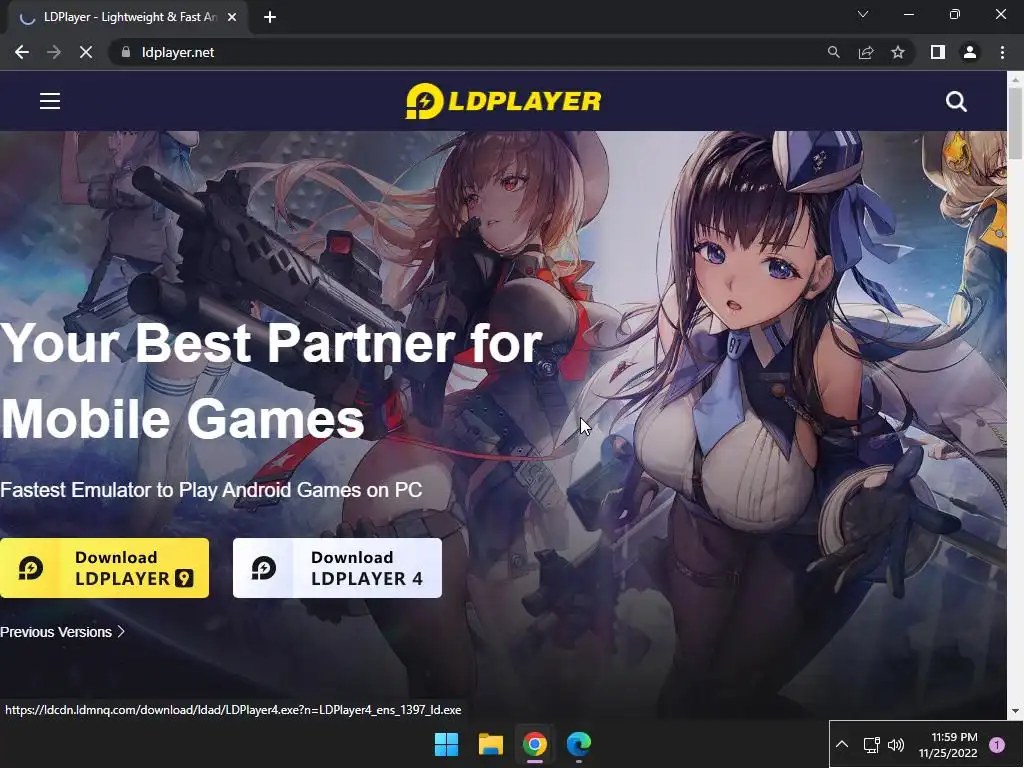
Task: Click the volume speaker icon in tray
Action: [896, 744]
